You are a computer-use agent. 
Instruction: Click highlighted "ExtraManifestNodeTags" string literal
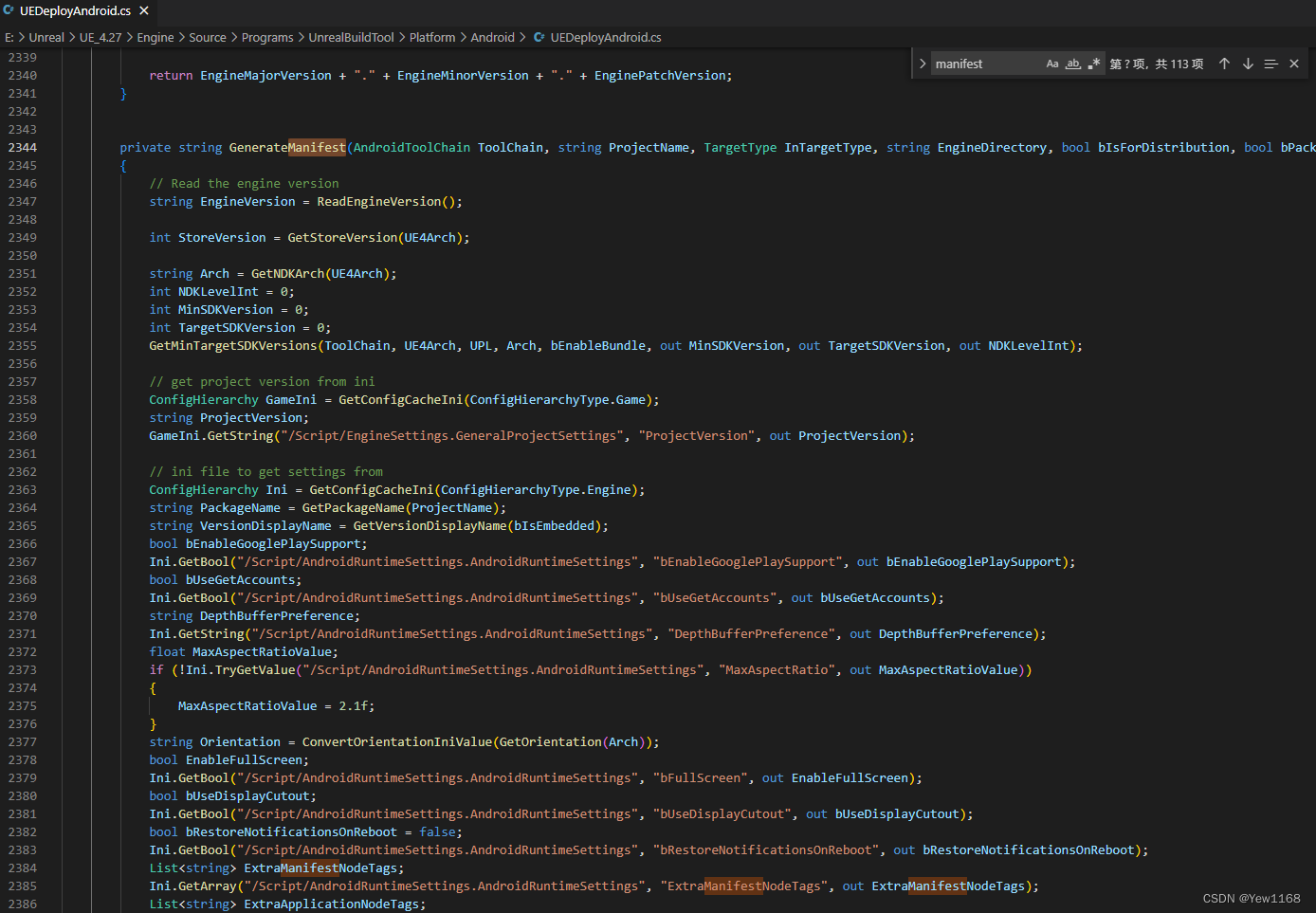pos(743,886)
